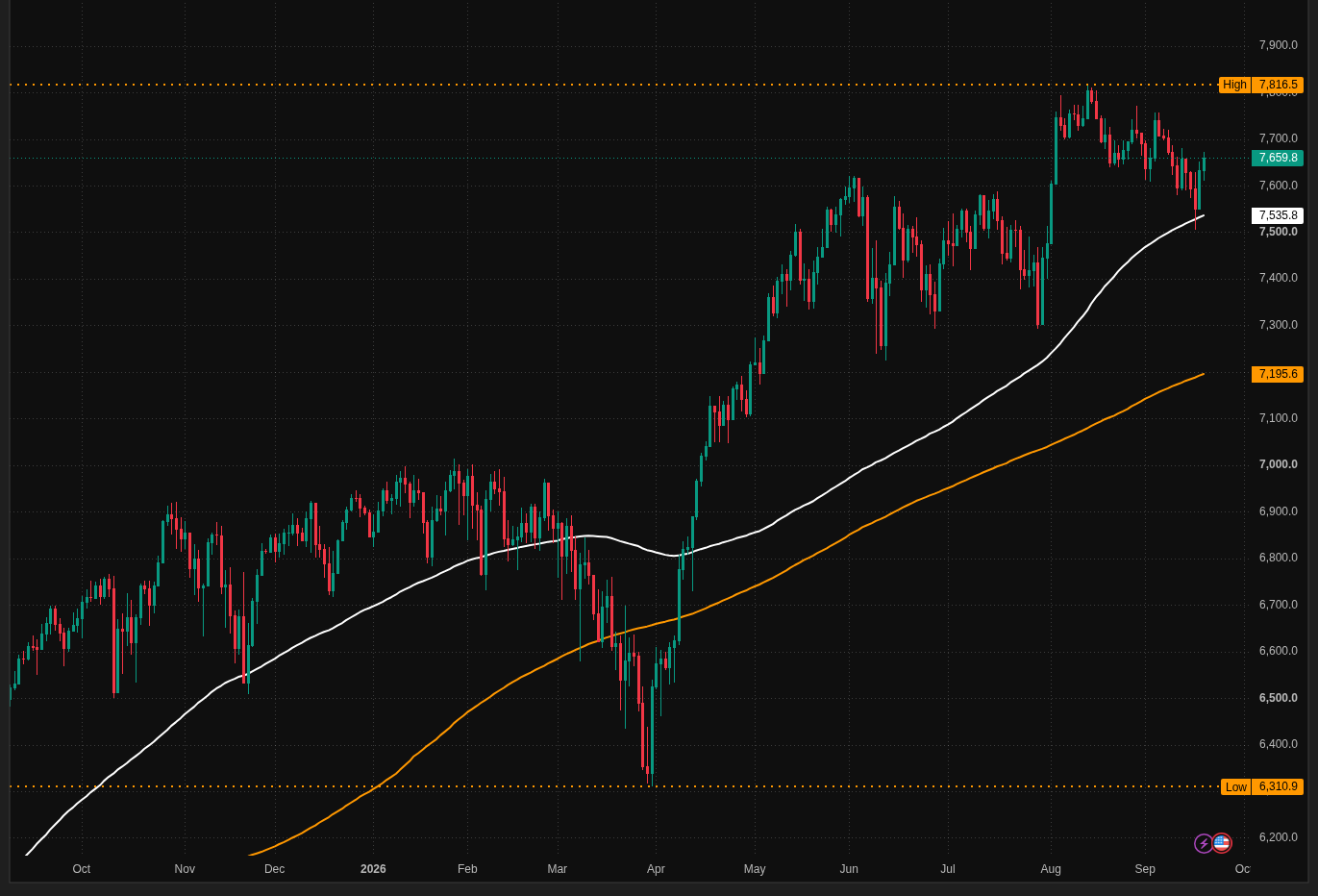This screenshot has height=896, width=1318.
Task: Click the "Aug" label on the time axis
Action: 1051,869
